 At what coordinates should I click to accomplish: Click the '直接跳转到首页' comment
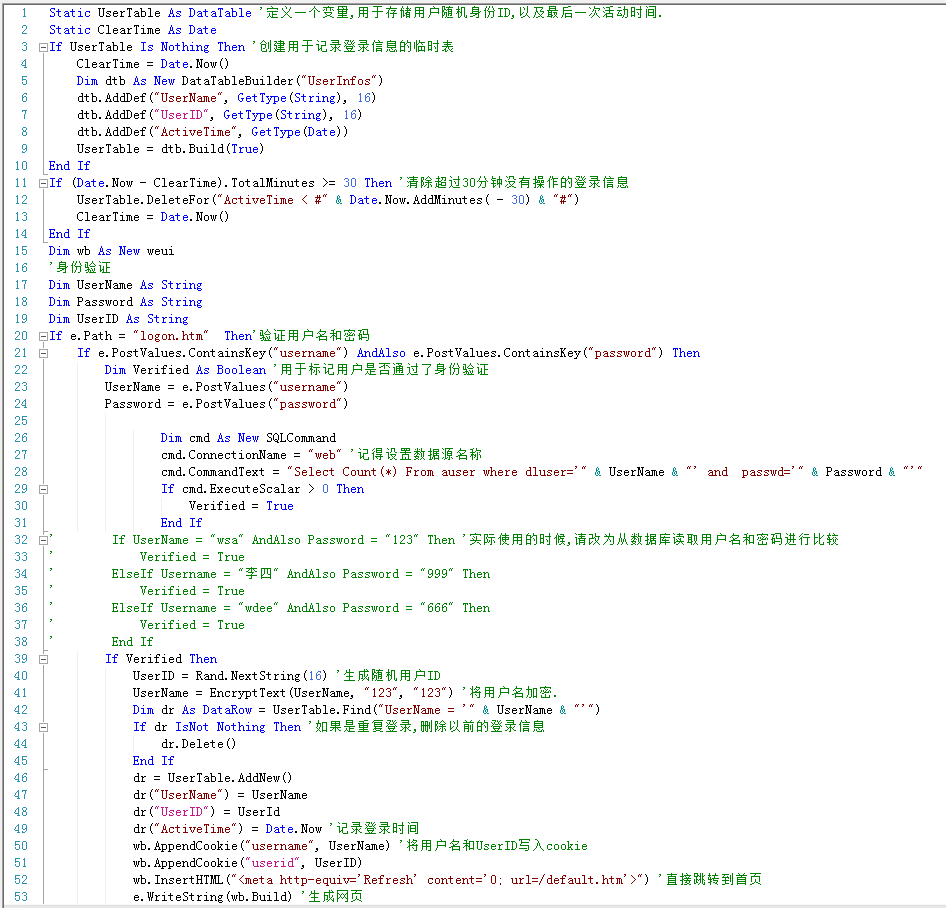click(x=710, y=880)
